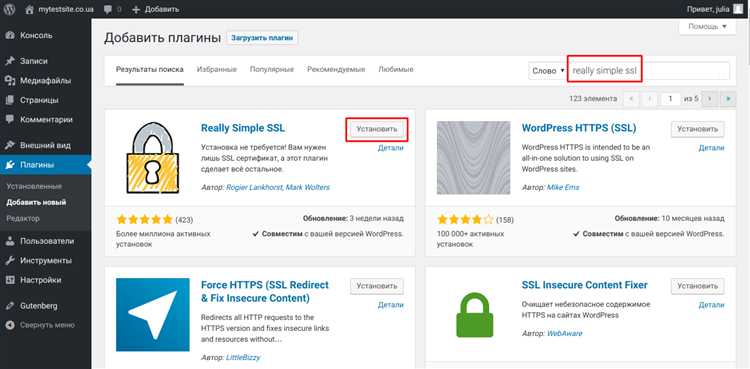750x369 pixels.
Task: Click the Force HTTPS paper plane thumbnail
Action: pos(153,314)
